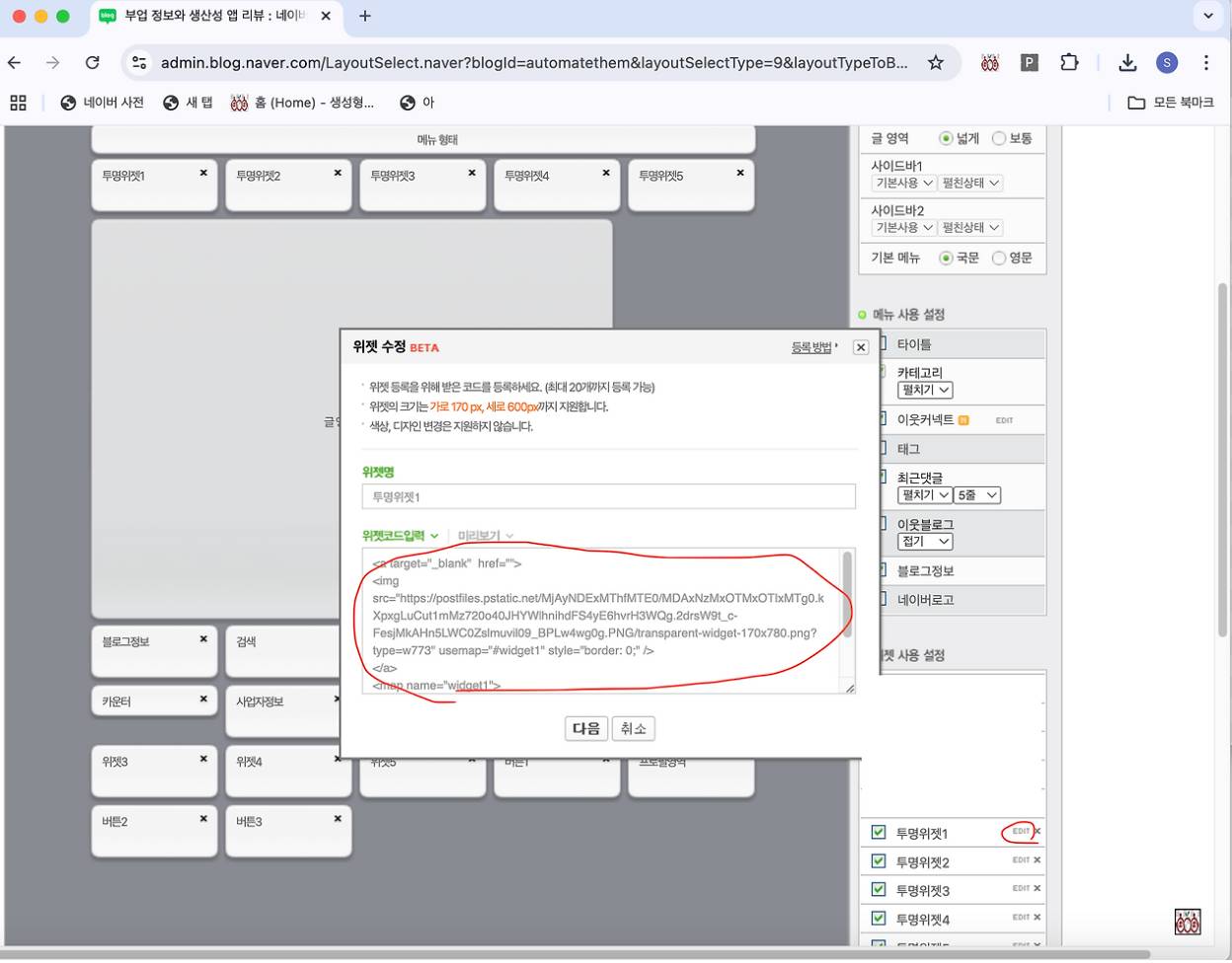The image size is (1232, 963).
Task: Switch to the 미리보기 tab
Action: pyautogui.click(x=485, y=536)
